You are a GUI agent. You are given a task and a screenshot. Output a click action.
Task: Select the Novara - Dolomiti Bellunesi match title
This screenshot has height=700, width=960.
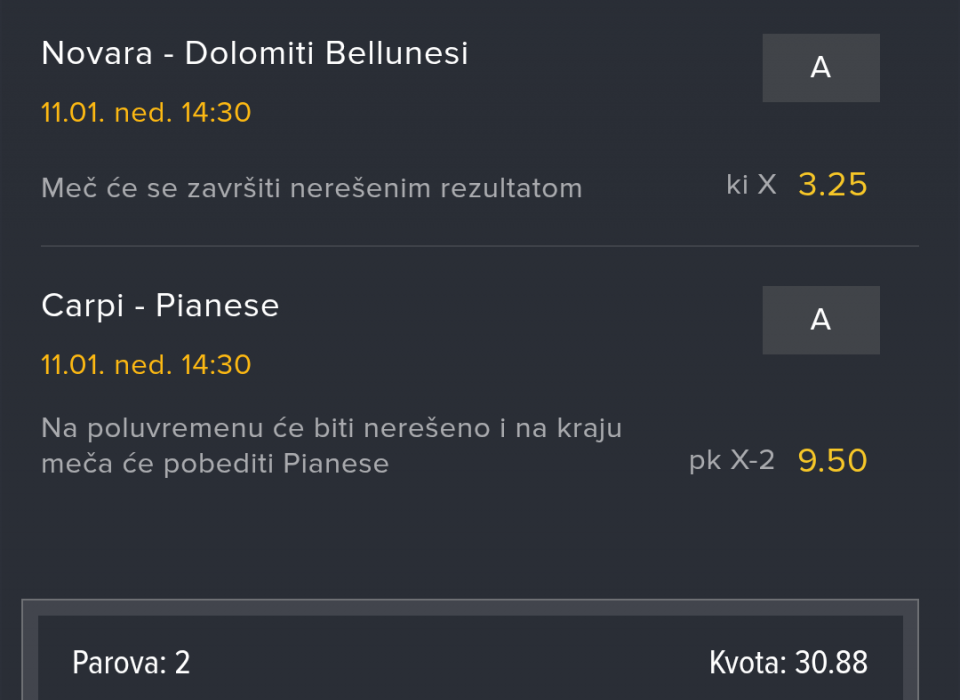(255, 54)
